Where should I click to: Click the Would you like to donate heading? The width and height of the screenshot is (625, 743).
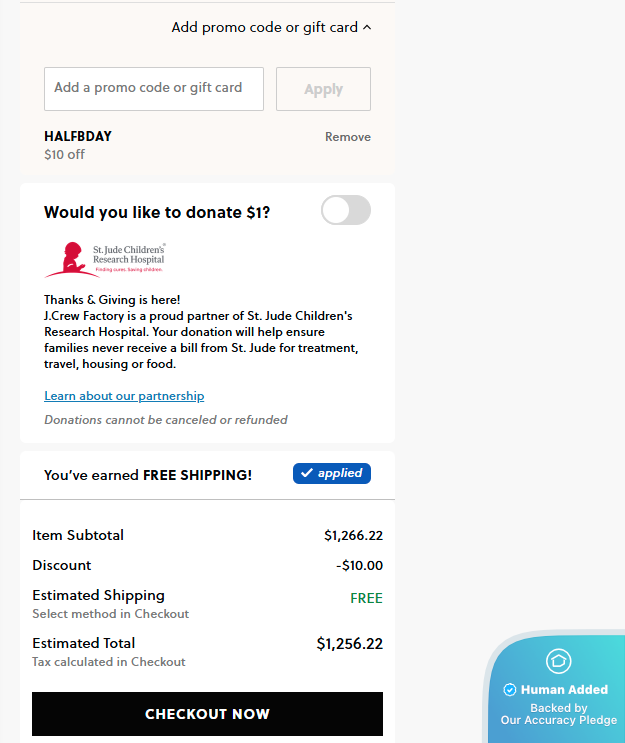157,212
